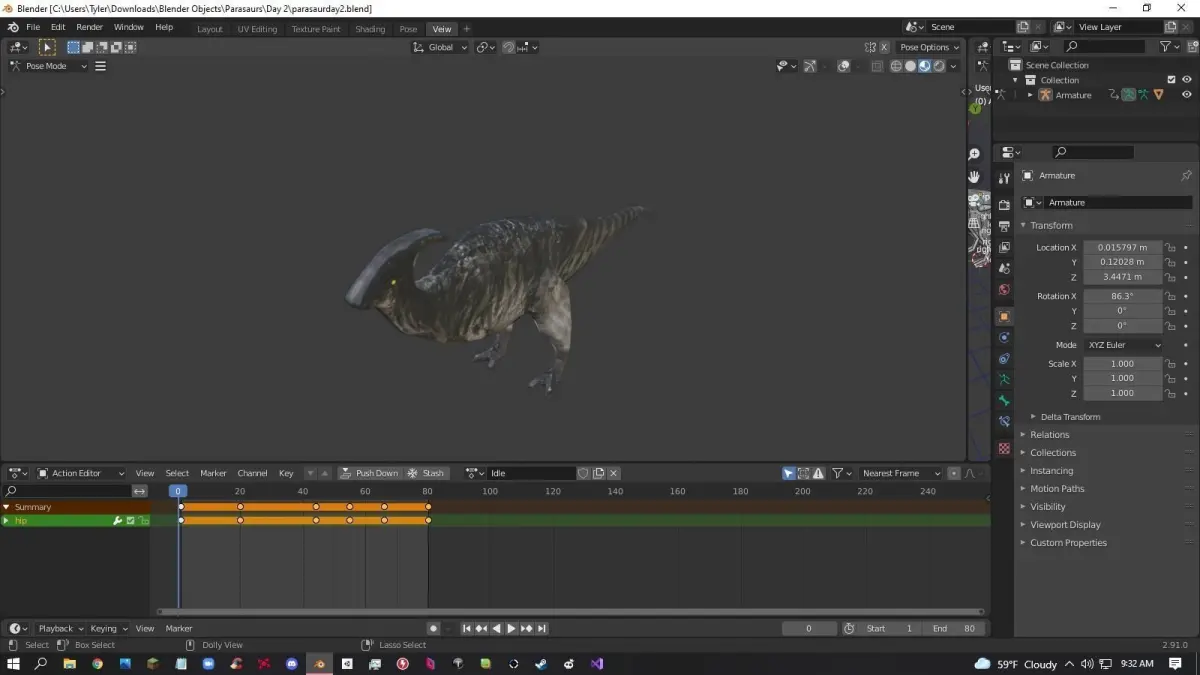This screenshot has width=1200, height=675.
Task: Click the current frame field showing 0
Action: click(x=809, y=628)
